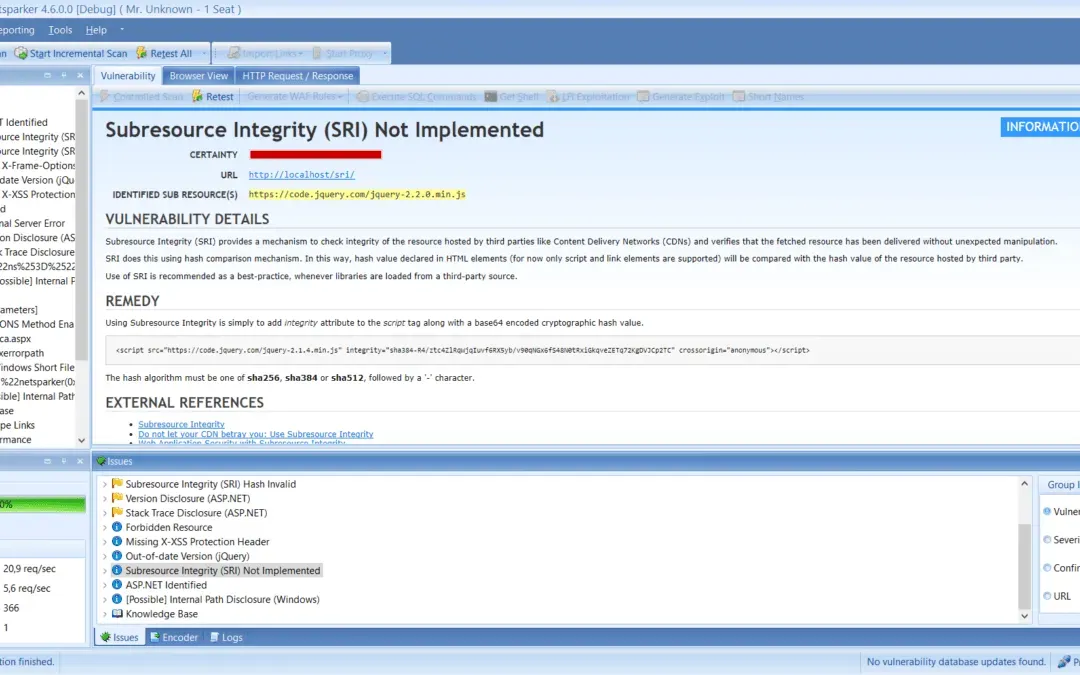Expand the Out-of-date Version (jQuery) node
The height and width of the screenshot is (675, 1080).
pos(105,557)
